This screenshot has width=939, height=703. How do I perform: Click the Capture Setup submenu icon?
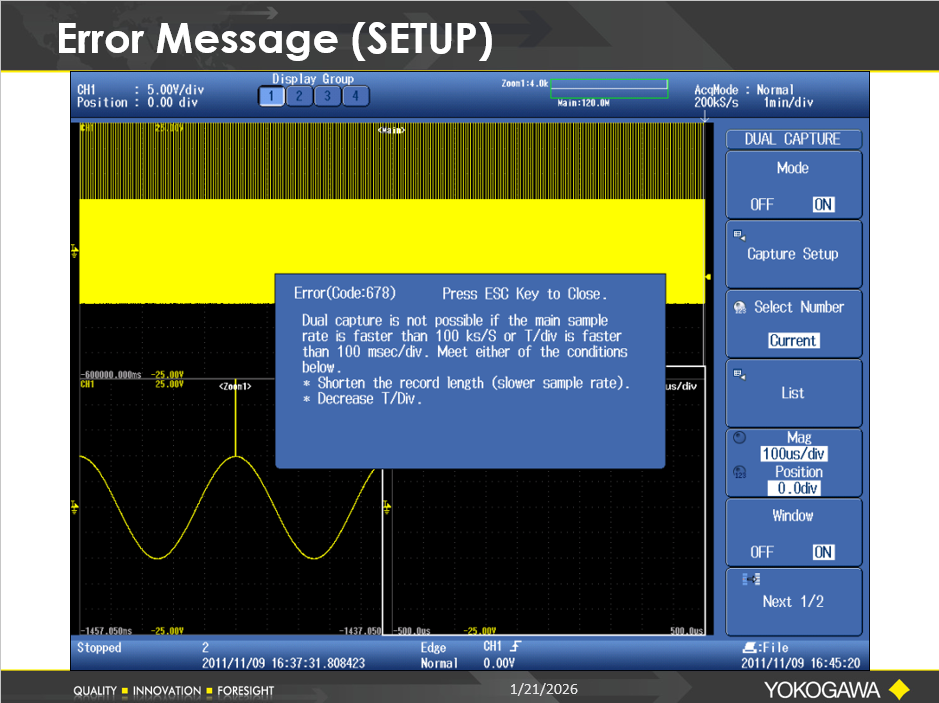[739, 236]
